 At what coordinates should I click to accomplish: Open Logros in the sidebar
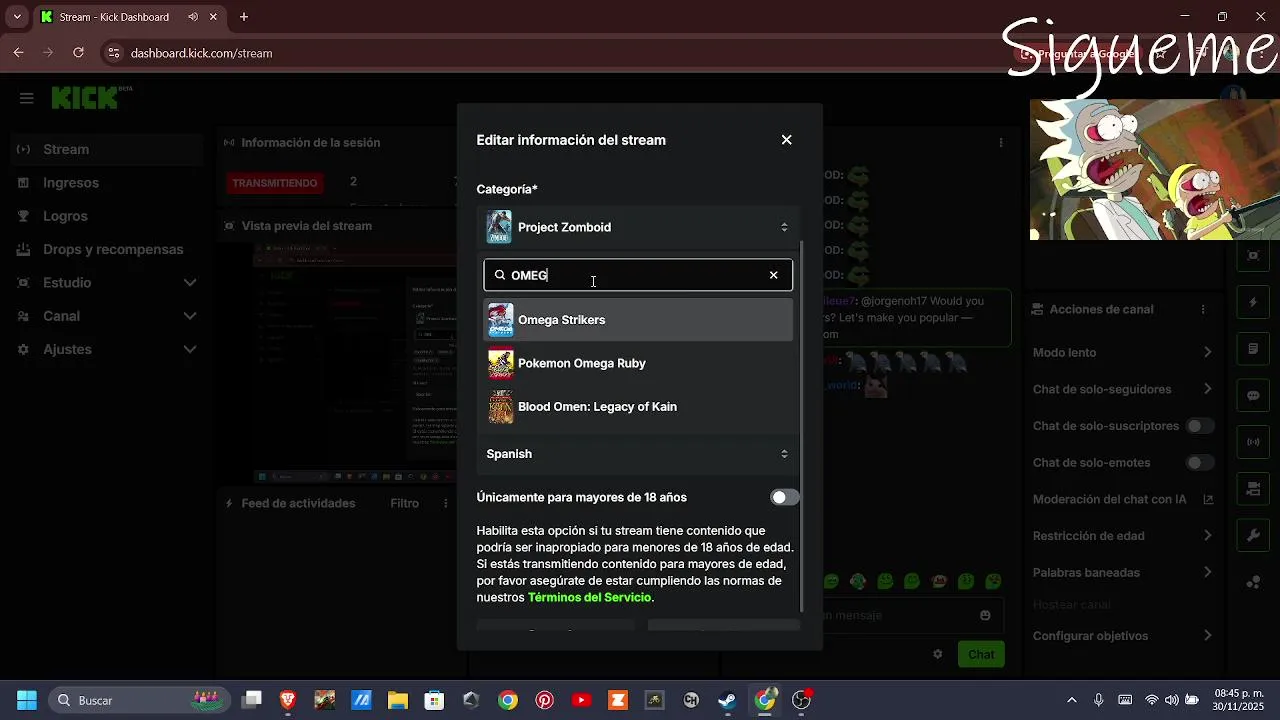(105, 216)
